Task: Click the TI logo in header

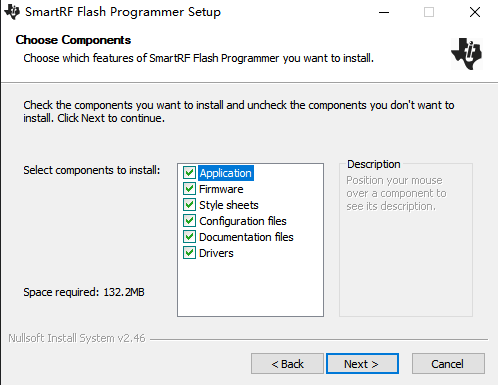Action: click(x=467, y=54)
